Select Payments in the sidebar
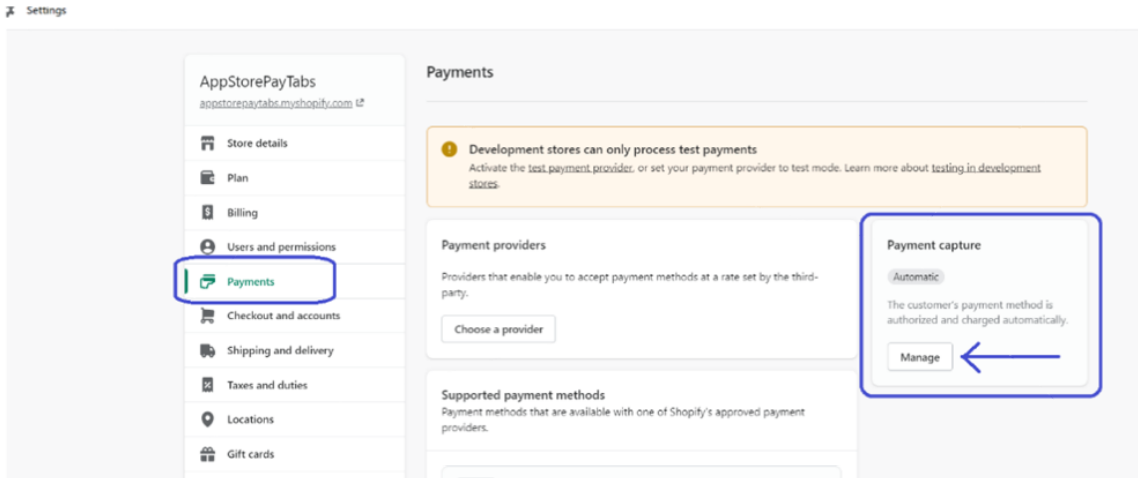 click(x=295, y=281)
